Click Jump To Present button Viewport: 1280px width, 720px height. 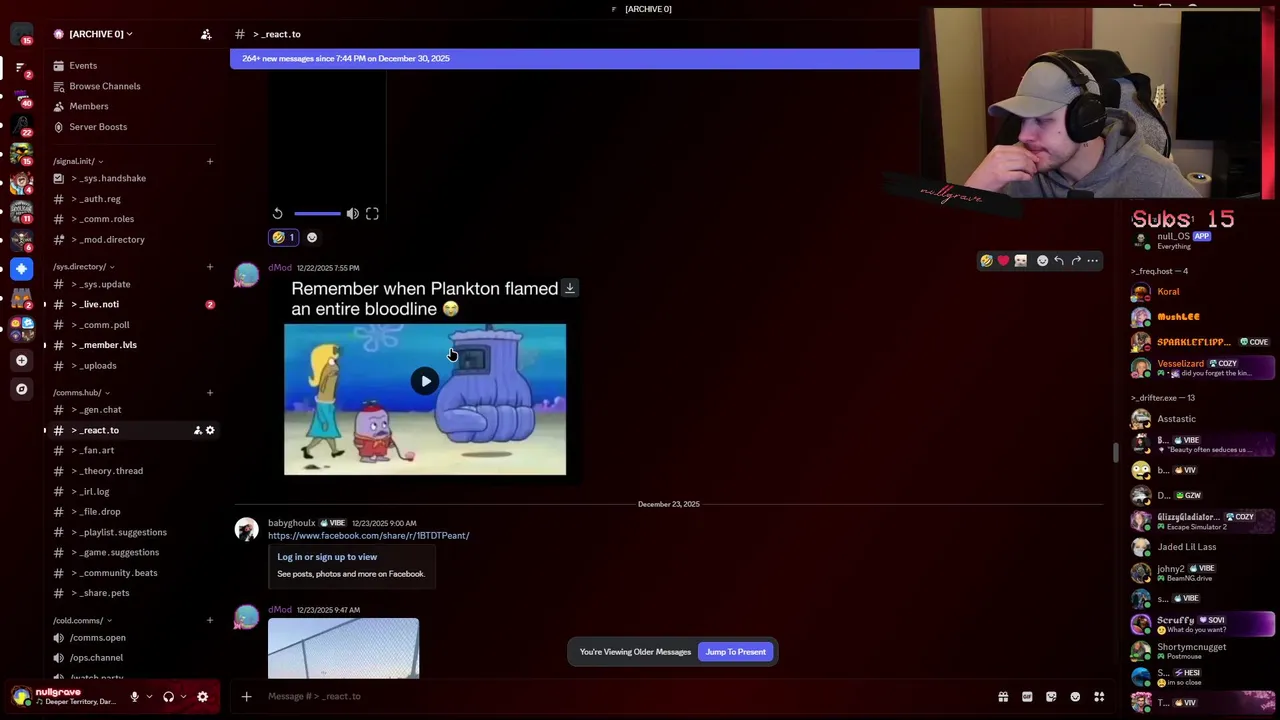click(x=736, y=652)
